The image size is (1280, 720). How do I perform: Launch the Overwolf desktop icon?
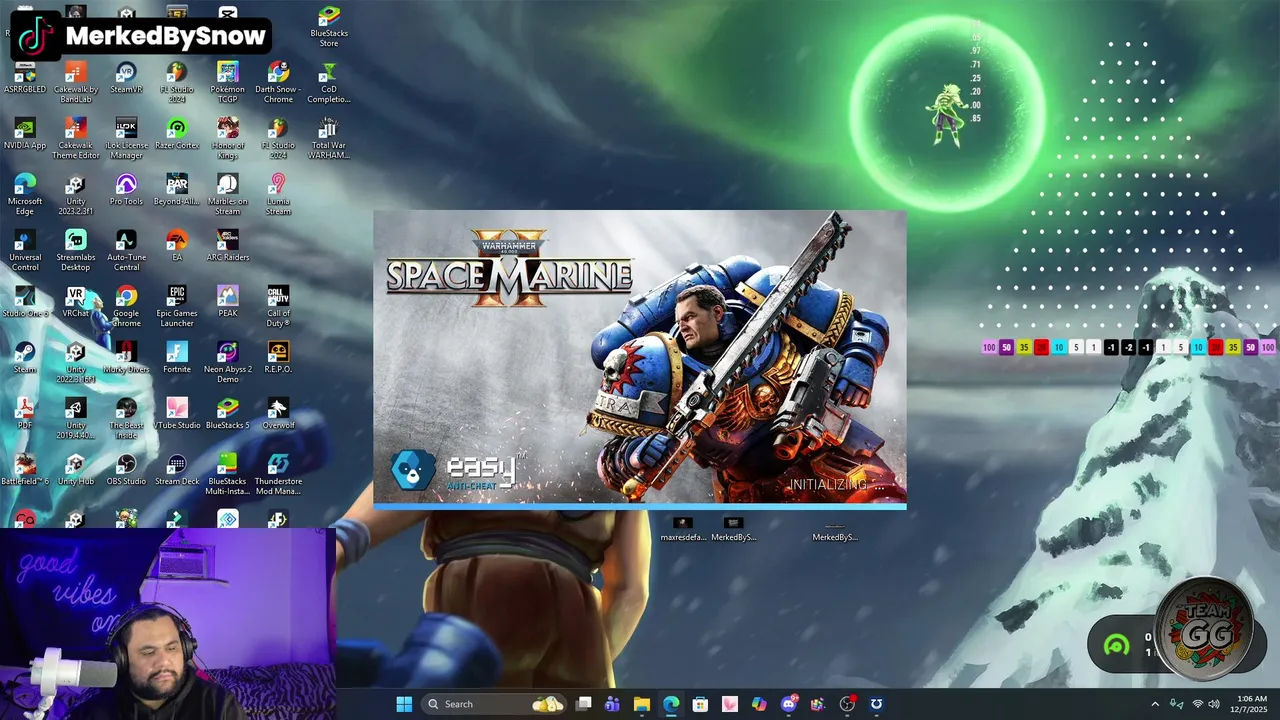click(278, 413)
